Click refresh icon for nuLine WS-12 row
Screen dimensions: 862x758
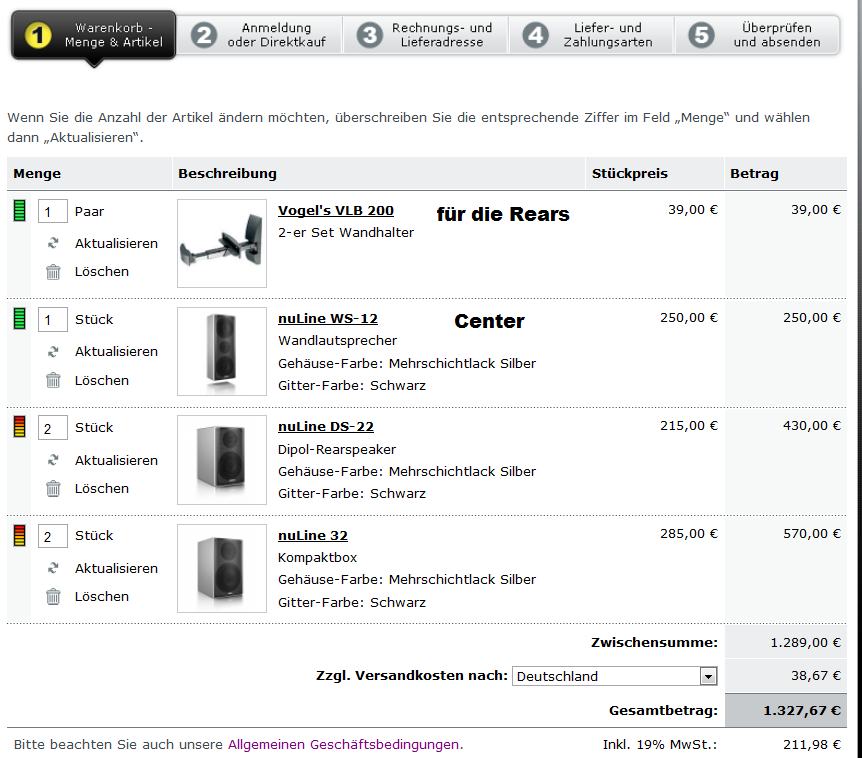pyautogui.click(x=54, y=351)
